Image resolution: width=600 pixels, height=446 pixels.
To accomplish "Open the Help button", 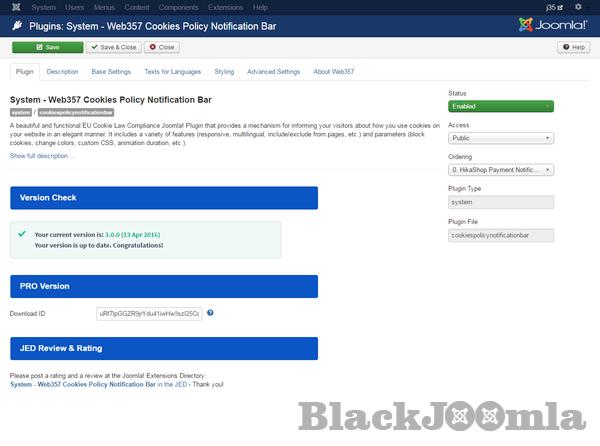I will point(574,47).
